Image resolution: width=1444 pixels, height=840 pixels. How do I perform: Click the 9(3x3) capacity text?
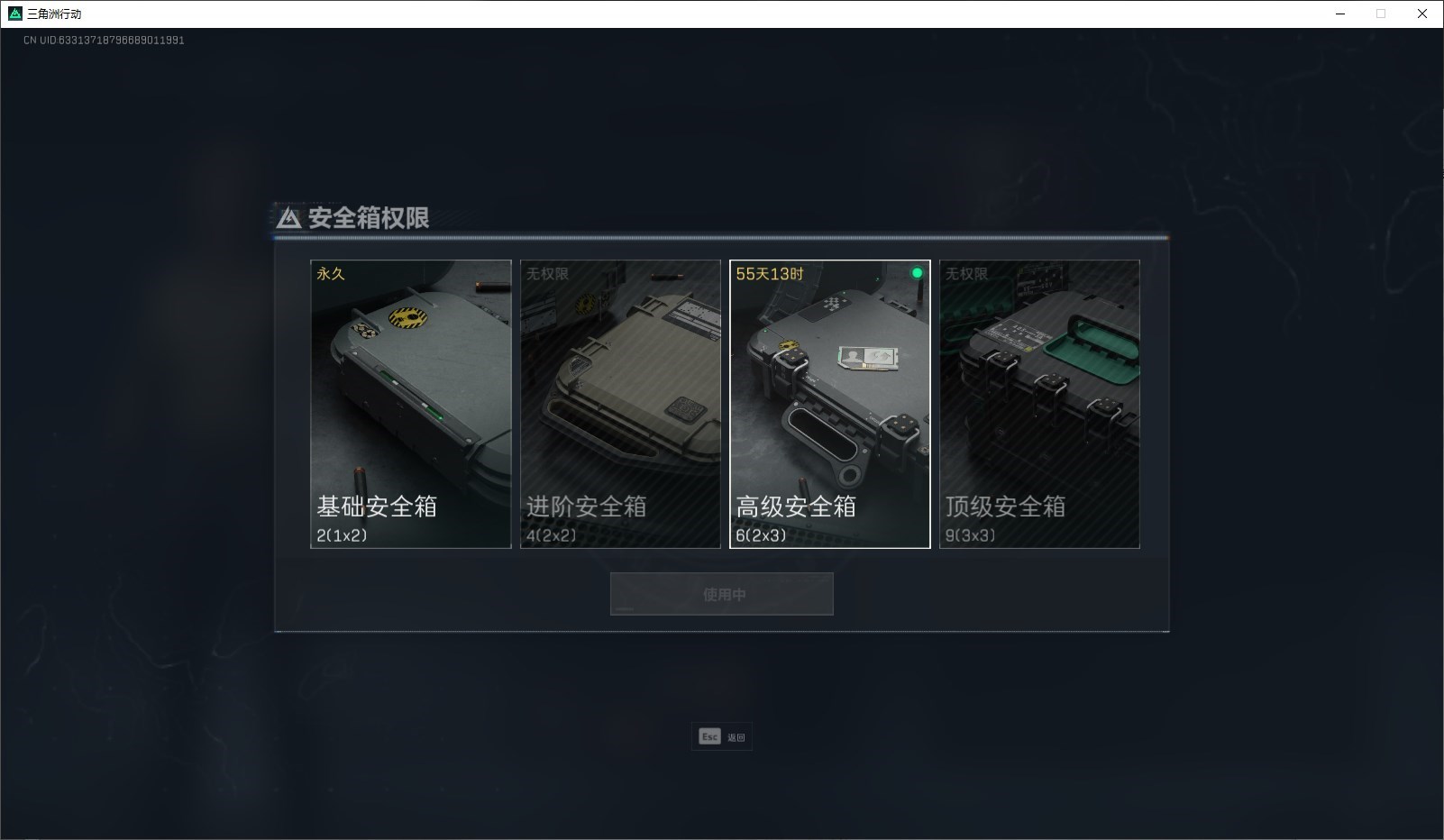[x=971, y=535]
